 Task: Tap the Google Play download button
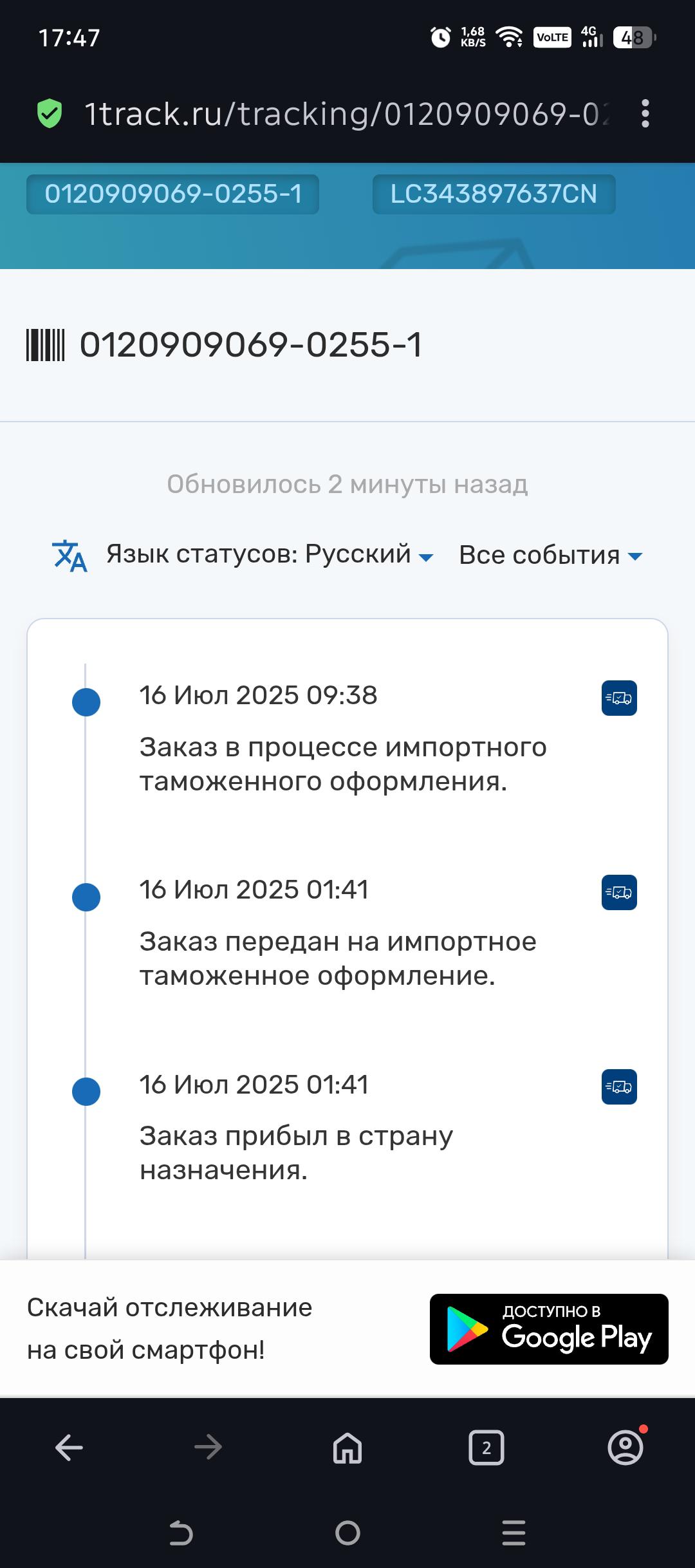549,1329
